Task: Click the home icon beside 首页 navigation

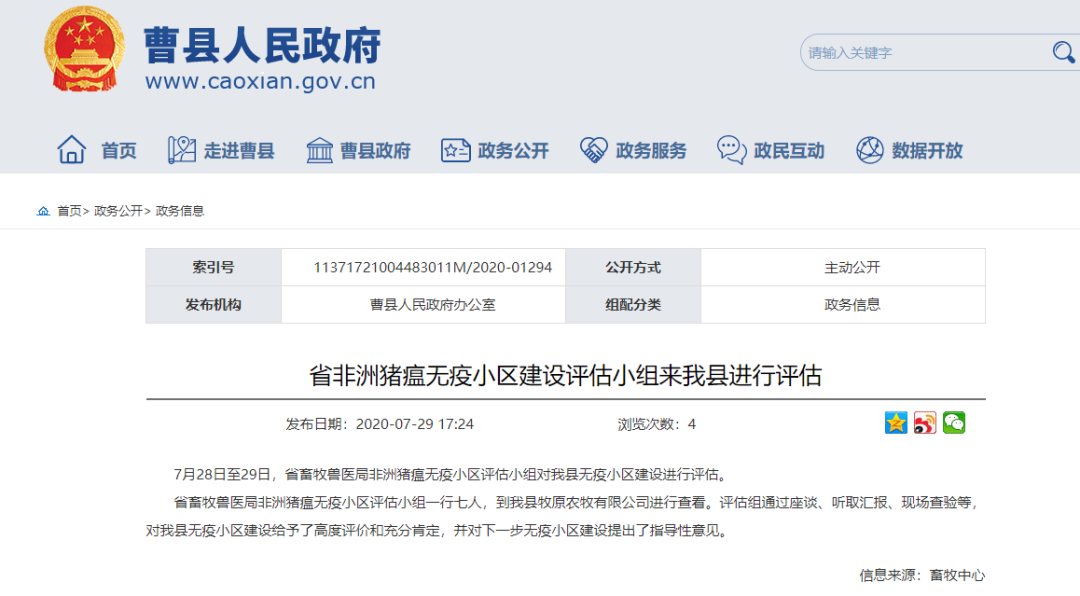Action: [x=71, y=148]
